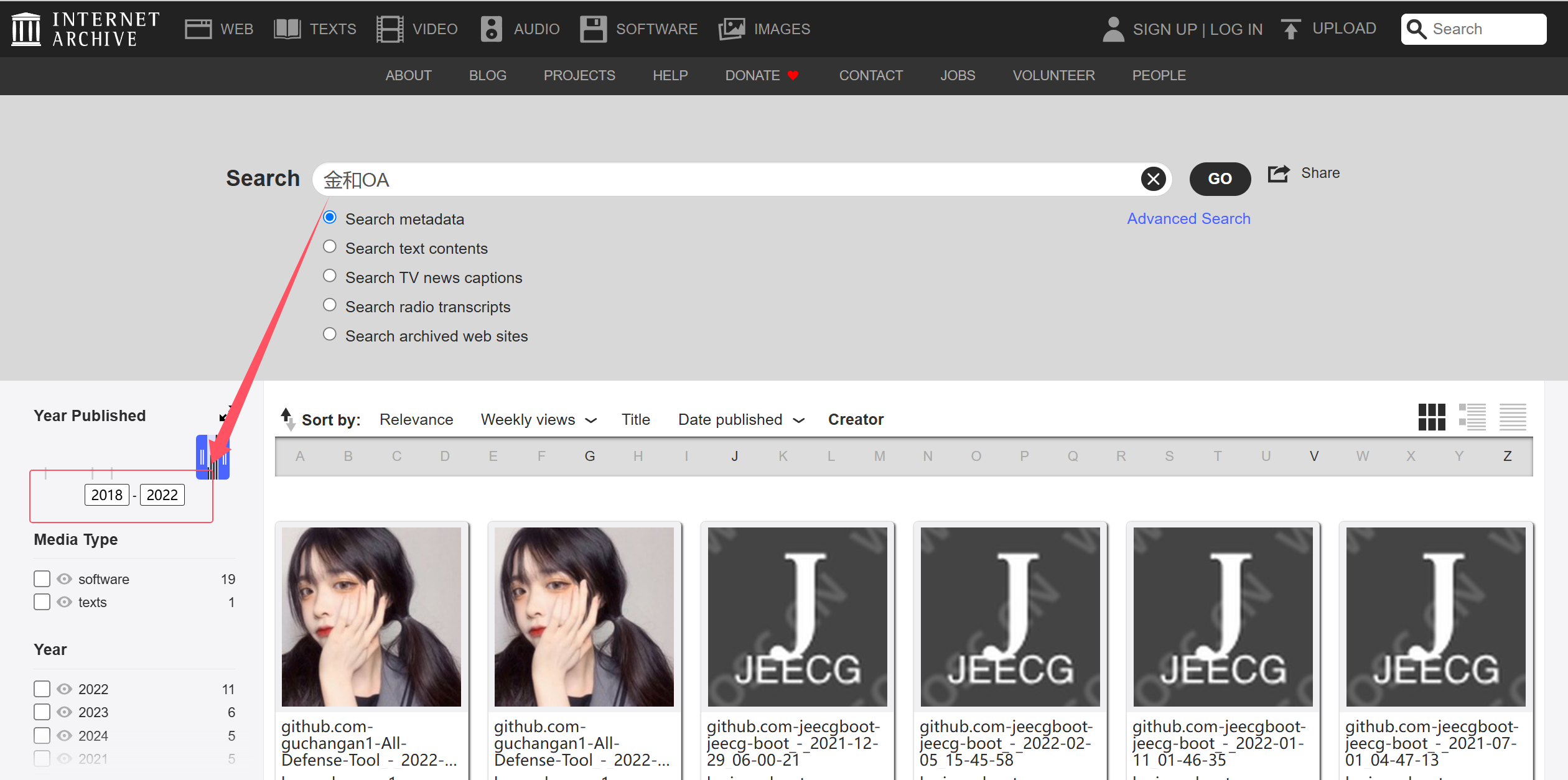Check the 2023 year checkbox
The image size is (1568, 780).
tap(42, 712)
